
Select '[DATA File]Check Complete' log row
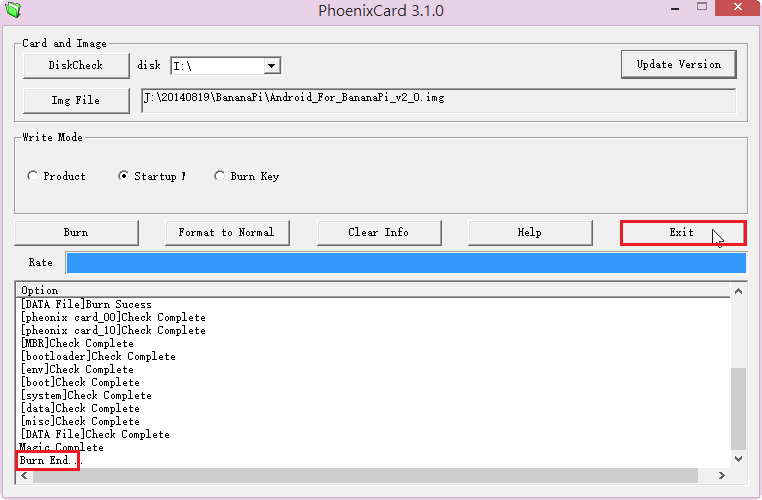[x=95, y=435]
